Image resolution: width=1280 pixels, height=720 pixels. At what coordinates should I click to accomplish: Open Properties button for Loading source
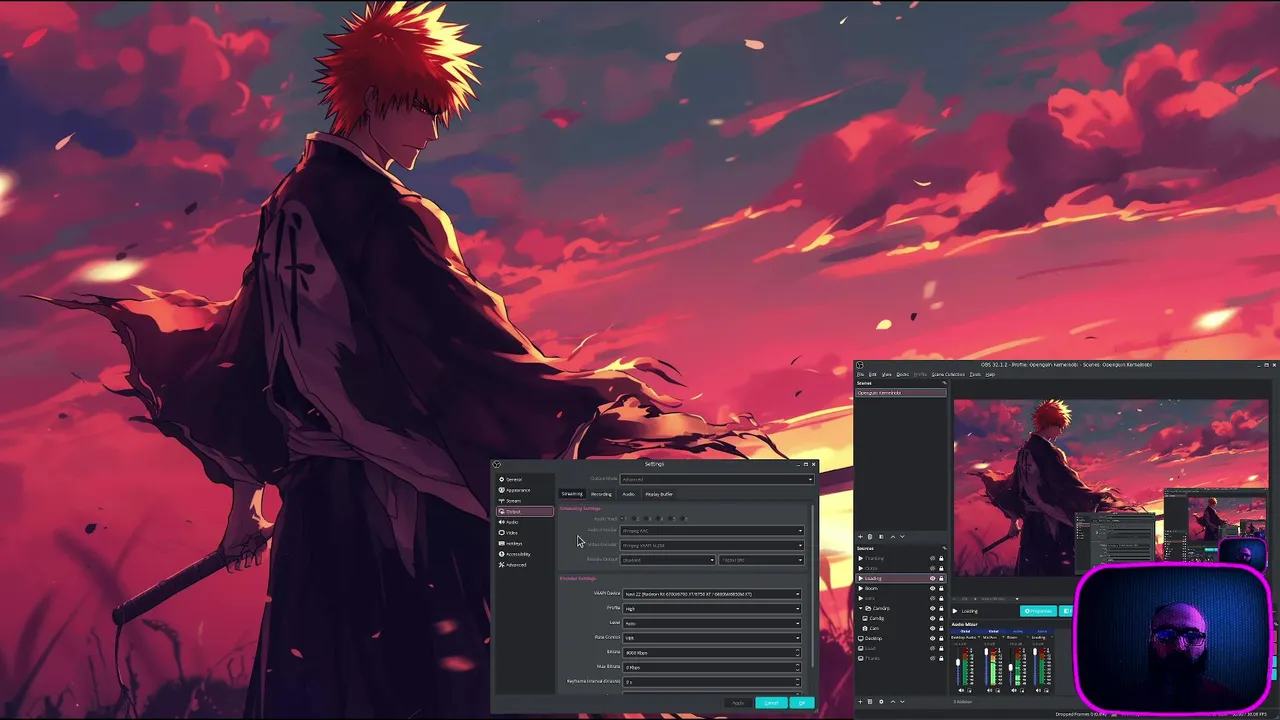coord(1038,611)
